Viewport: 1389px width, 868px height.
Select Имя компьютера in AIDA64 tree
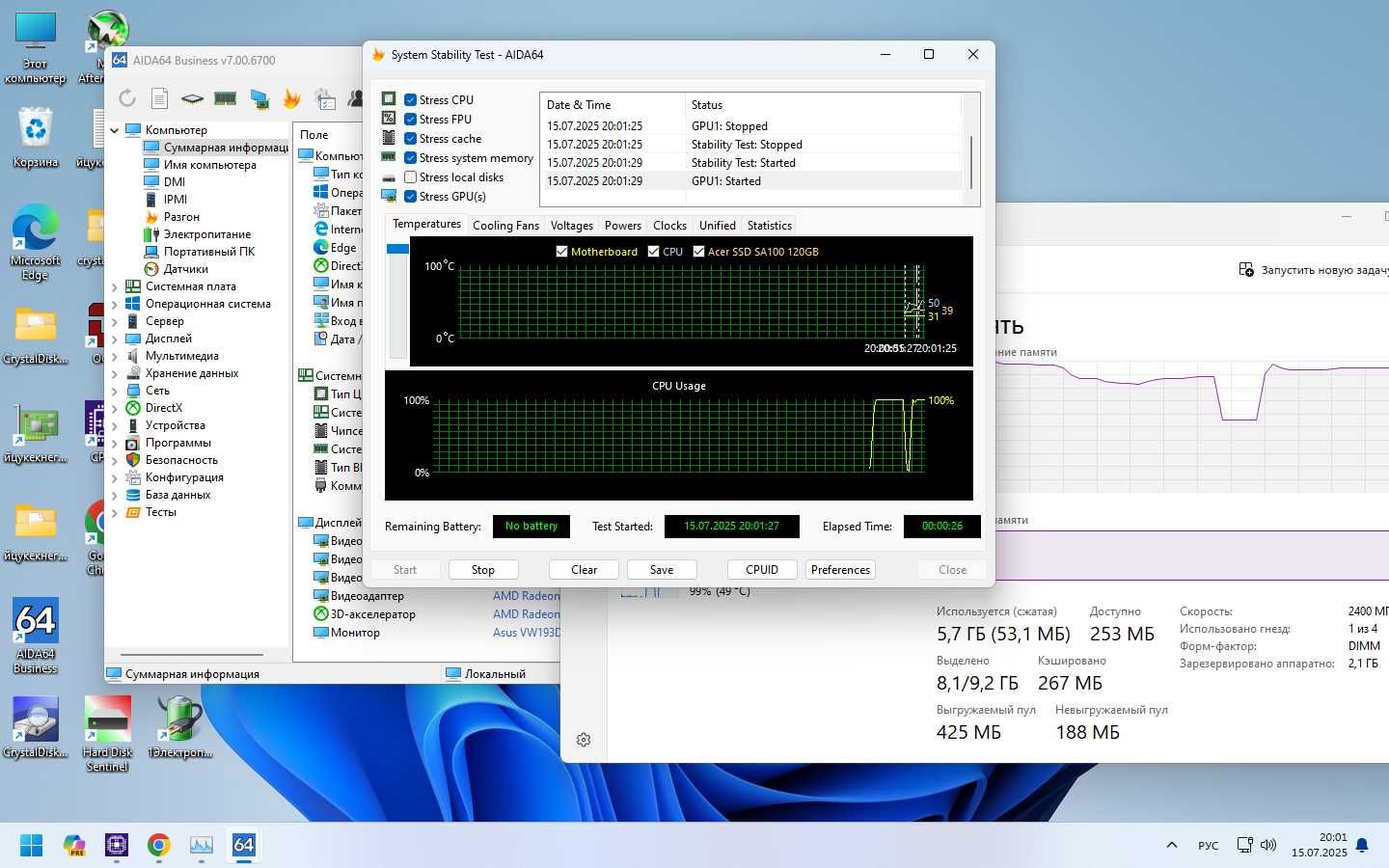(x=209, y=165)
